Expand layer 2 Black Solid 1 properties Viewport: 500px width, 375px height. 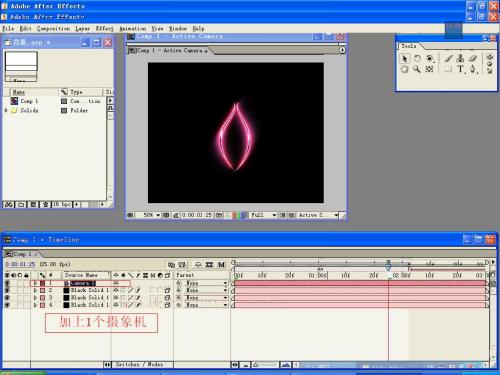click(35, 291)
